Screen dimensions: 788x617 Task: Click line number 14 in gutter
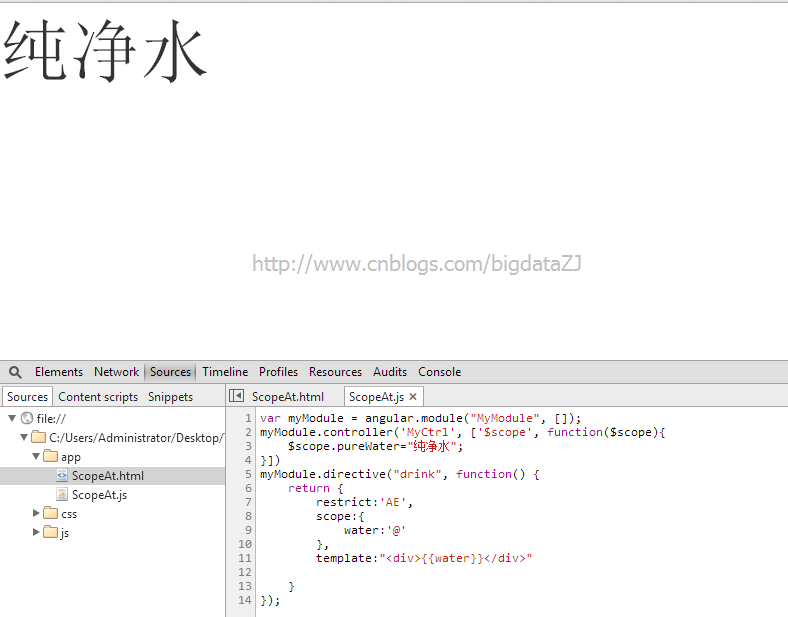[245, 600]
